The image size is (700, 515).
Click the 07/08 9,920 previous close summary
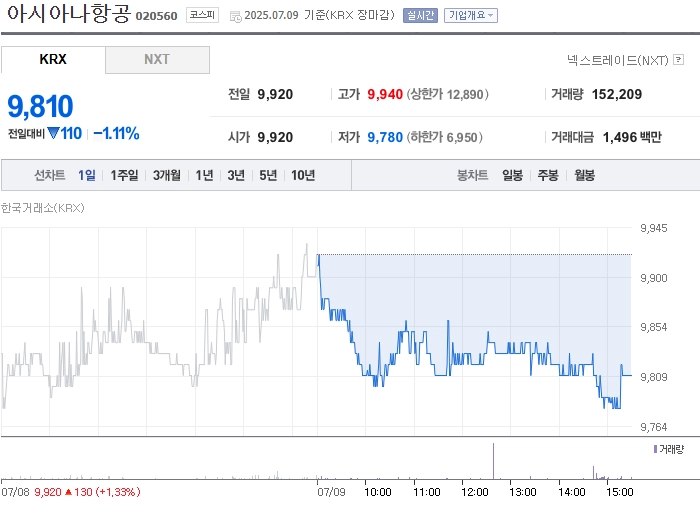[71, 492]
